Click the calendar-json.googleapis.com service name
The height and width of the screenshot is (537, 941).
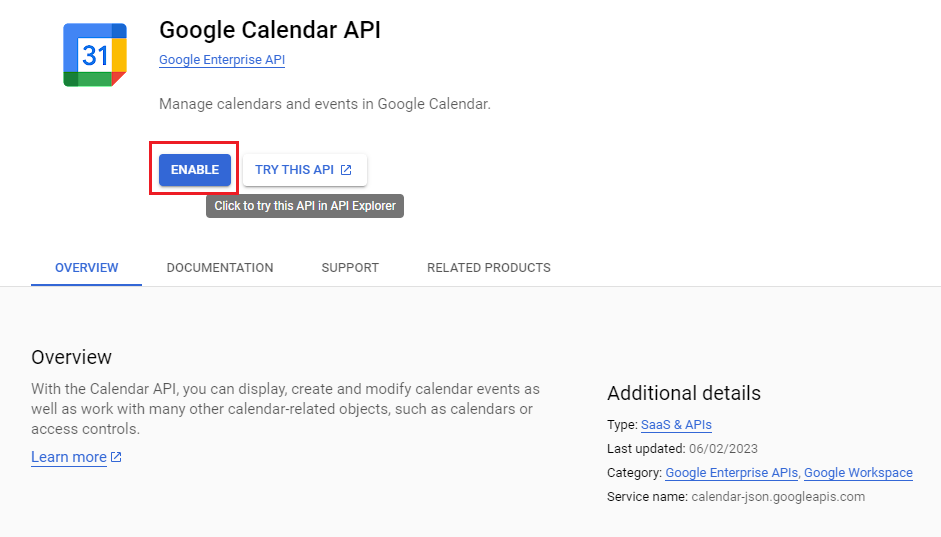[778, 497]
